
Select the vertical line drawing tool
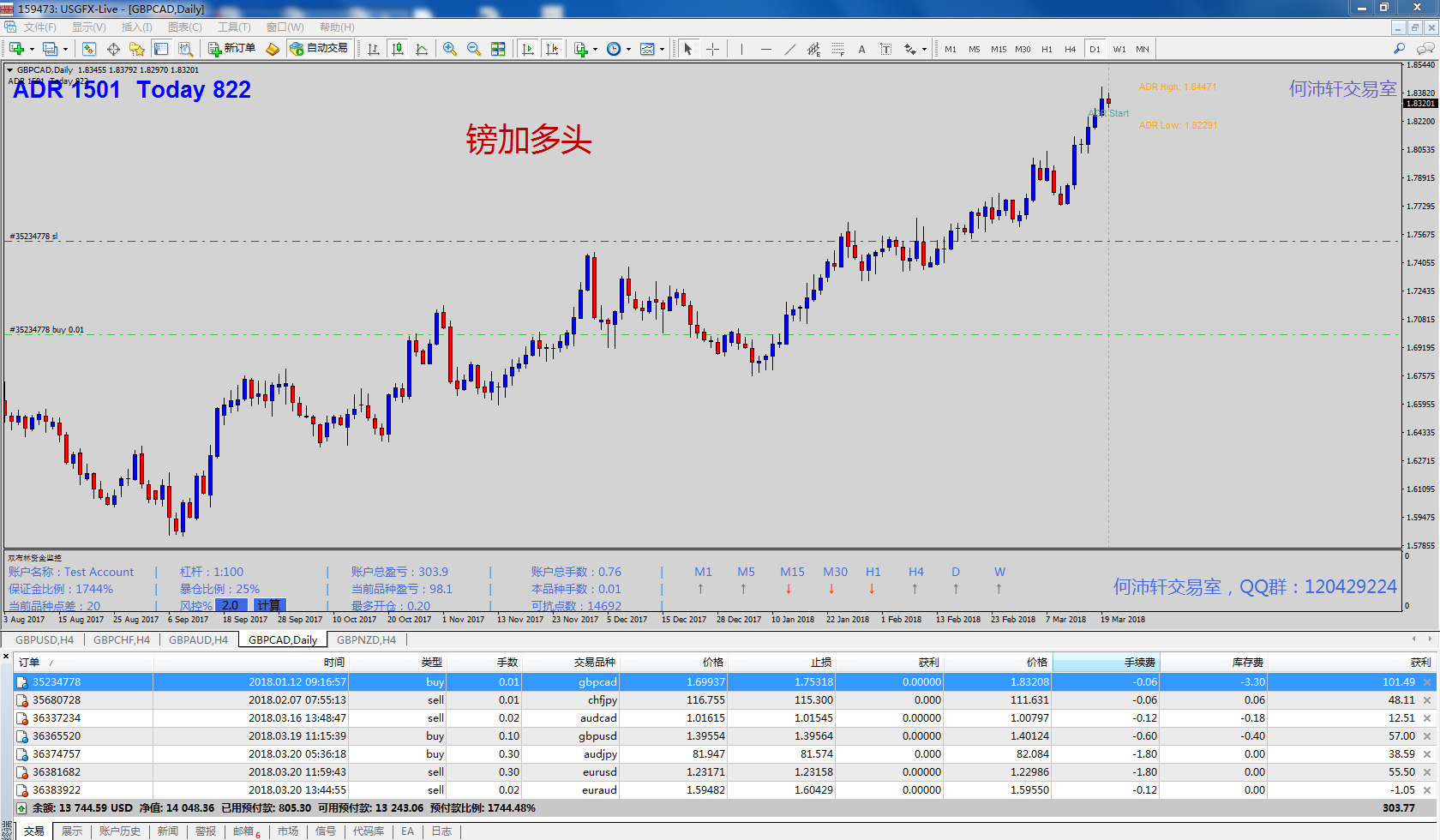741,49
